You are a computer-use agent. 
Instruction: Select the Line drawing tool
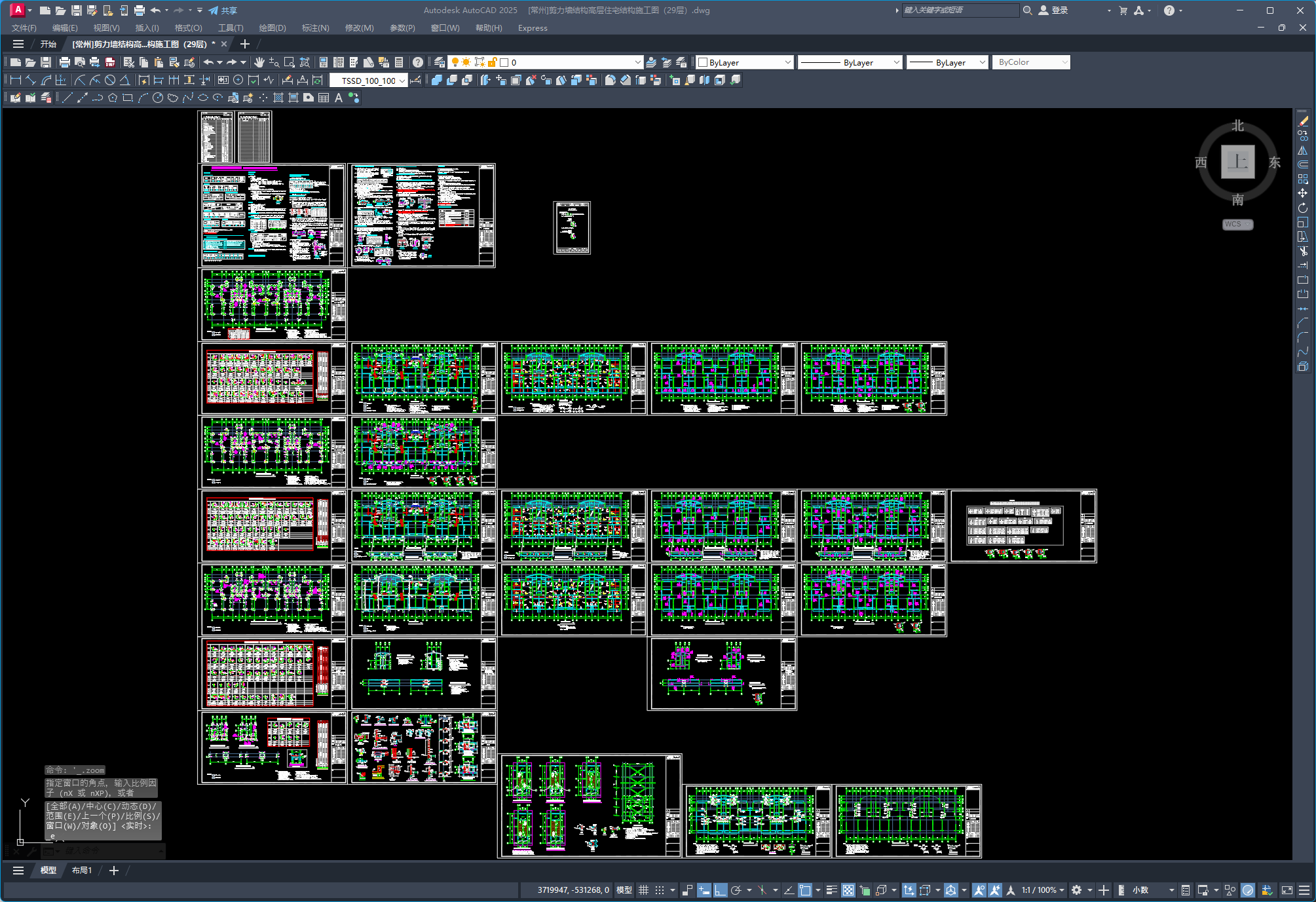(67, 98)
